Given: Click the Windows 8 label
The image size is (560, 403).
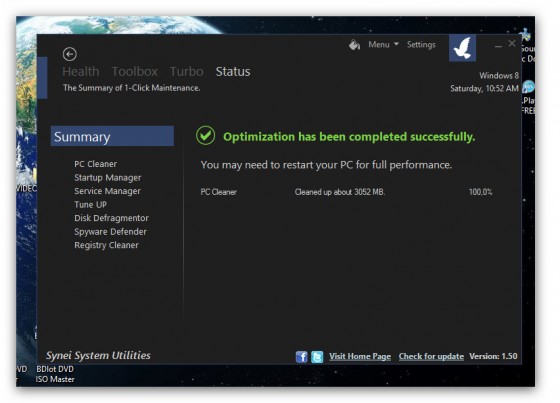Looking at the screenshot, I should (x=499, y=76).
